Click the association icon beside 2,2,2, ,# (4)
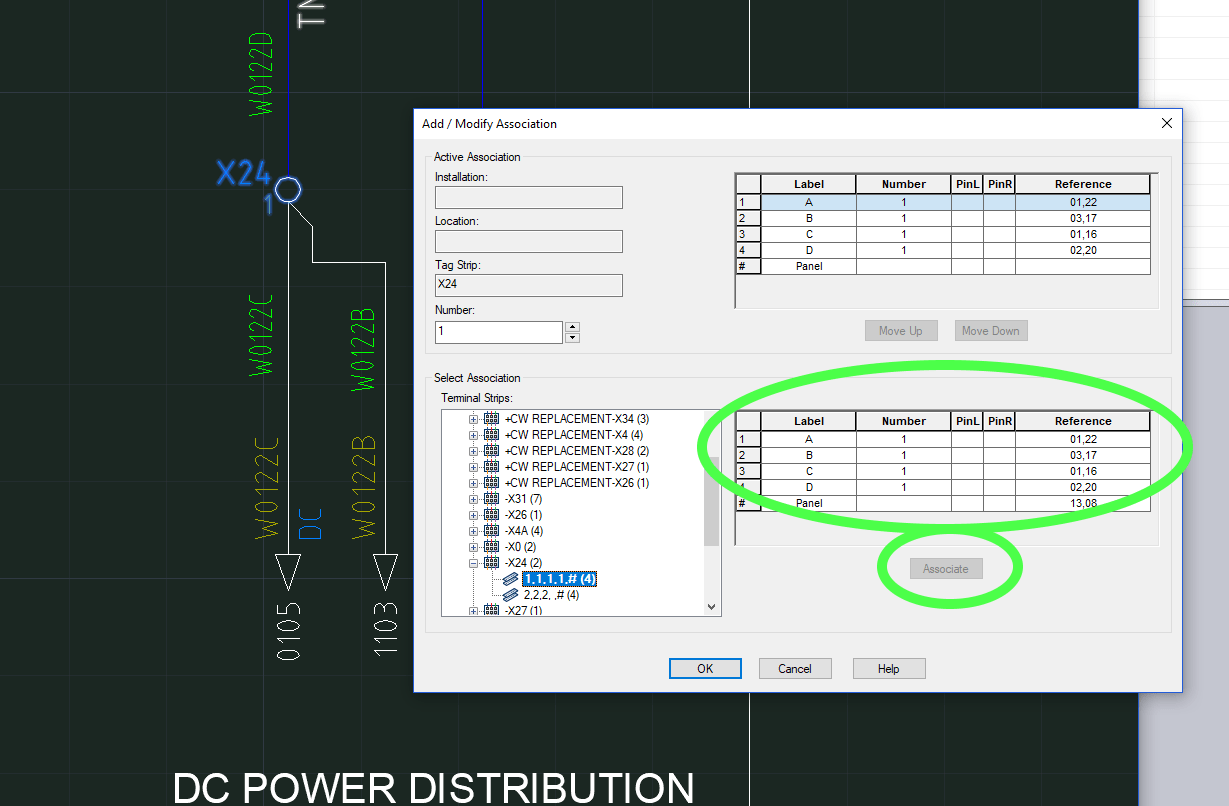This screenshot has height=806, width=1229. (511, 595)
